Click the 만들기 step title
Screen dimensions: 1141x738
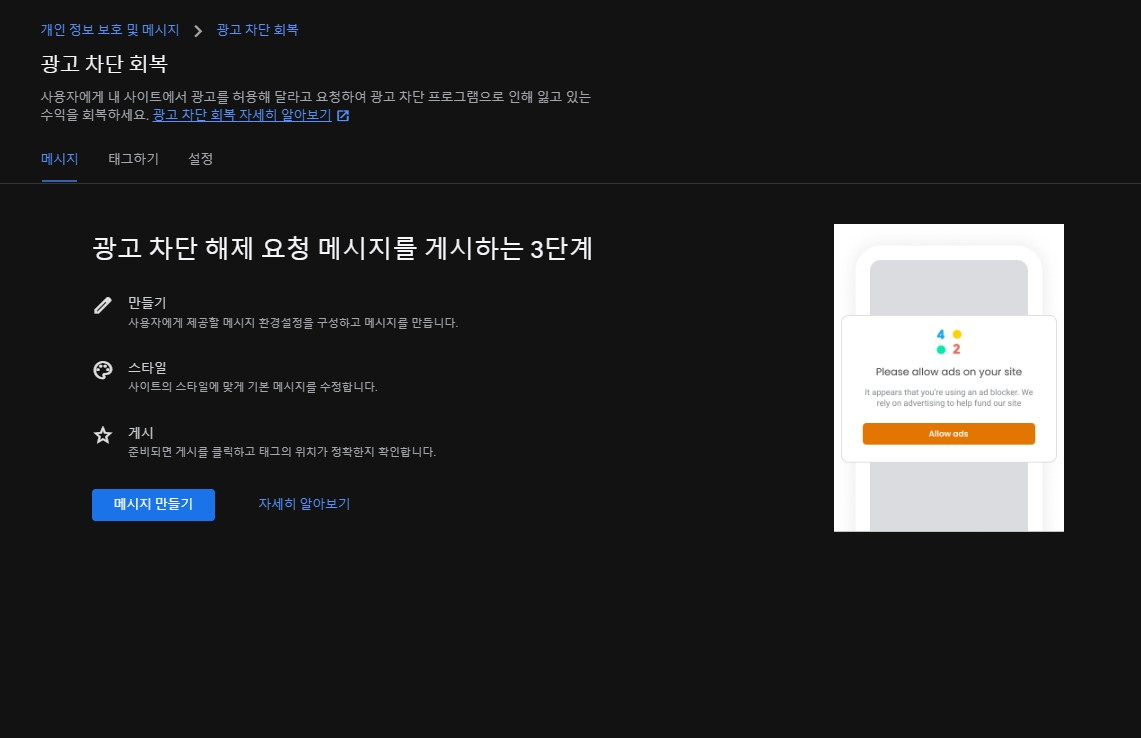(147, 303)
